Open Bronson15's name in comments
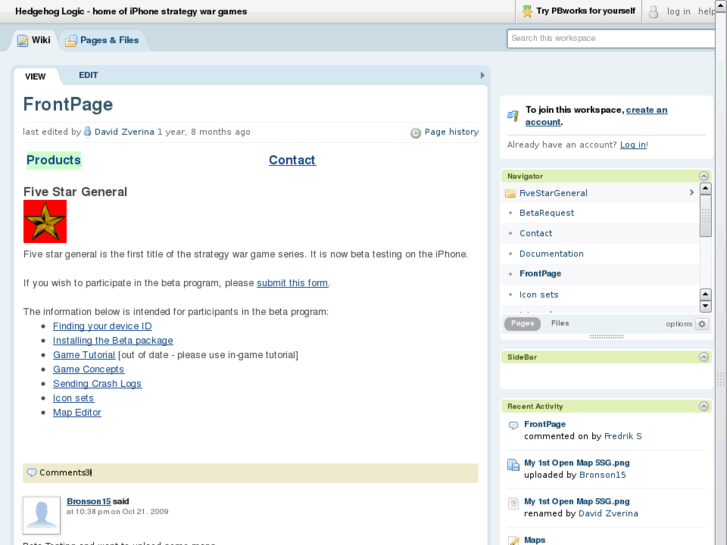The width and height of the screenshot is (727, 545). (89, 501)
